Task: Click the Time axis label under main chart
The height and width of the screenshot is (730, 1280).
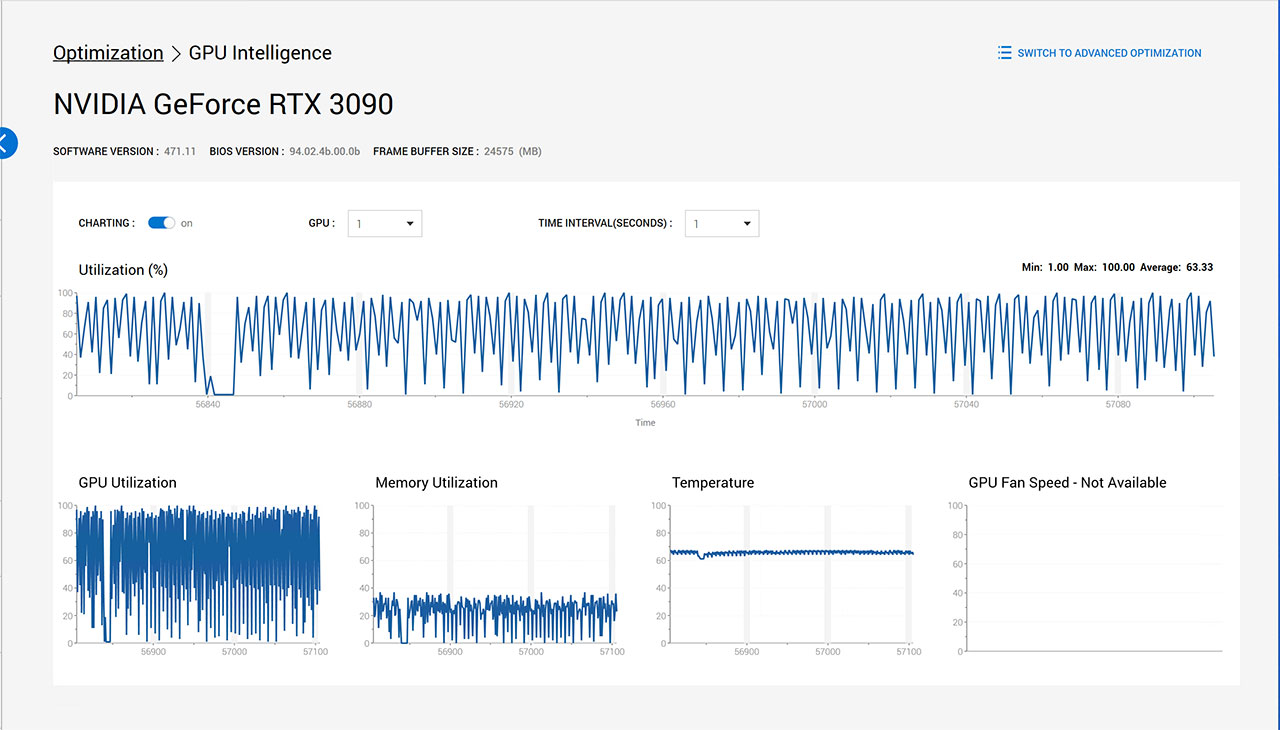Action: (x=645, y=423)
